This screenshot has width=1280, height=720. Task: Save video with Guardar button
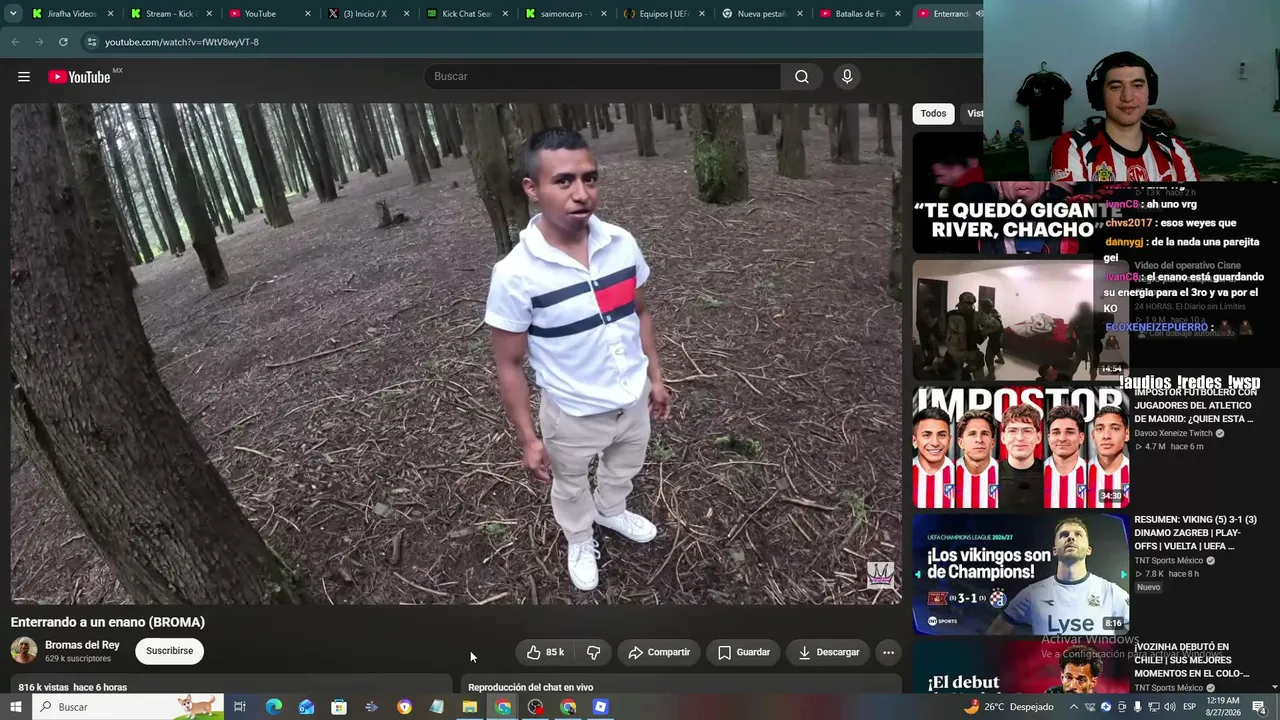744,652
